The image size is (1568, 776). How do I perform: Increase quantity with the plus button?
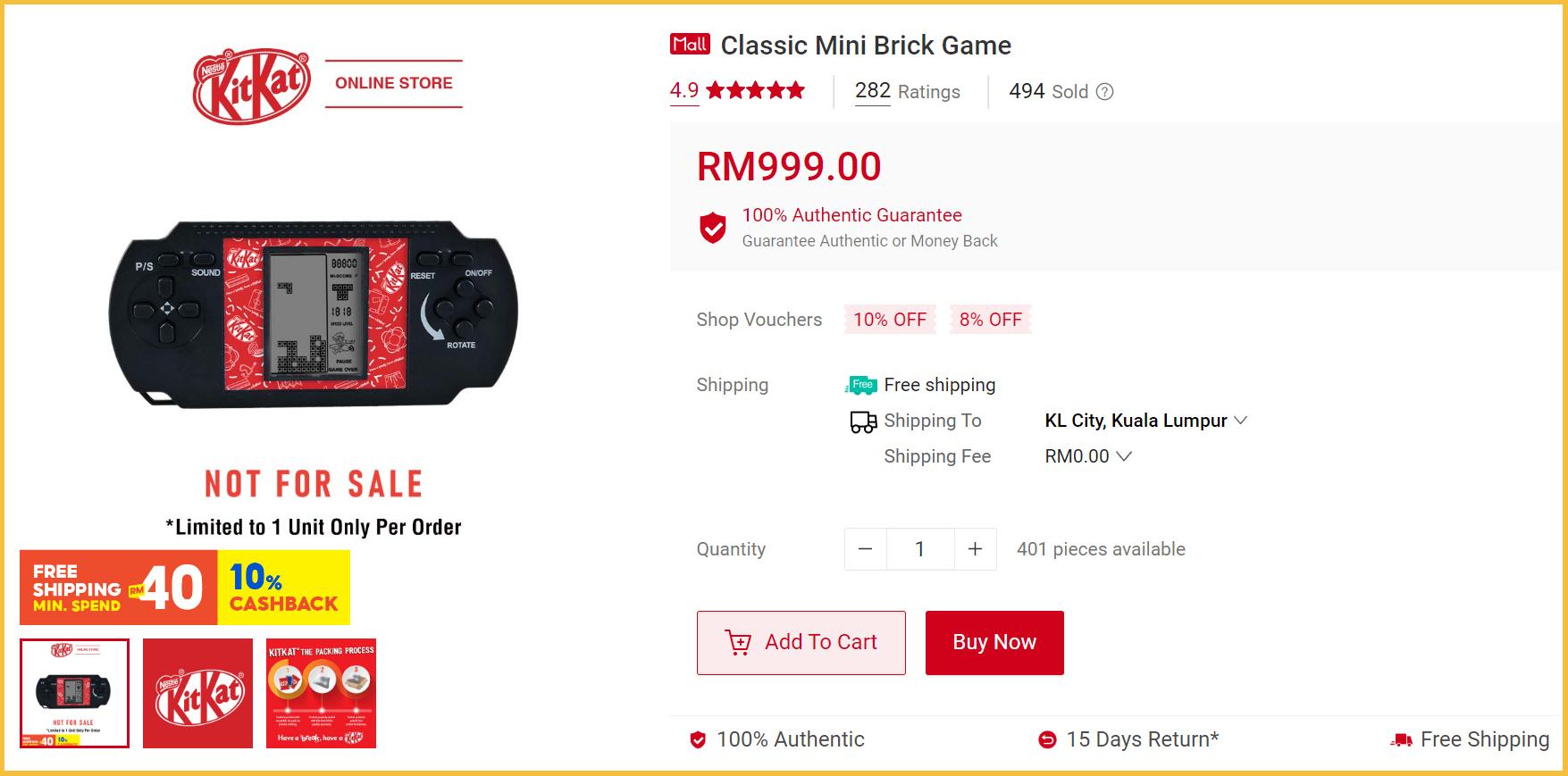coord(975,549)
